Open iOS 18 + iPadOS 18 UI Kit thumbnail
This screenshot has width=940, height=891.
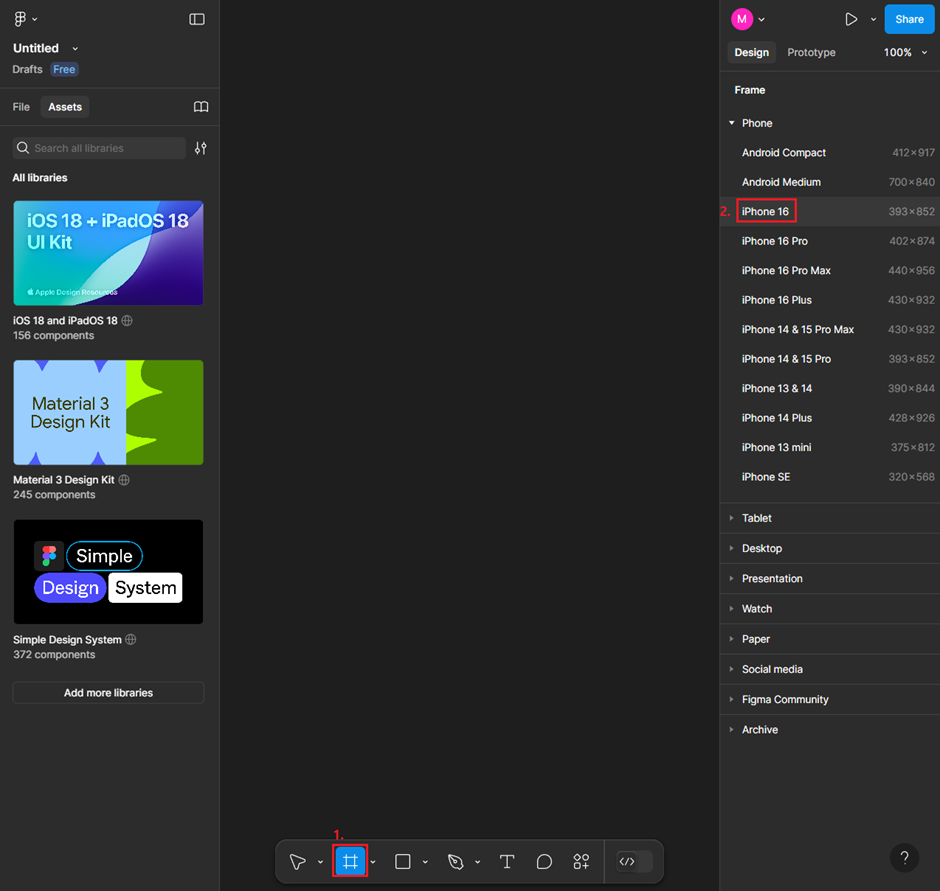click(x=109, y=253)
